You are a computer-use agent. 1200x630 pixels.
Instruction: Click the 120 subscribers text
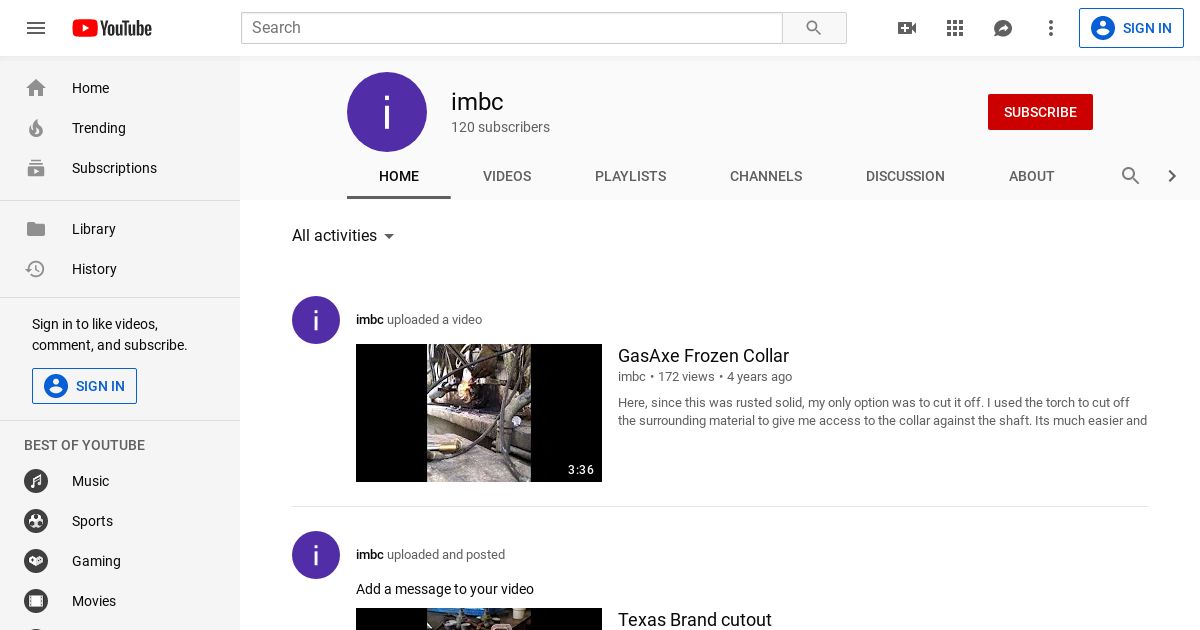click(500, 128)
